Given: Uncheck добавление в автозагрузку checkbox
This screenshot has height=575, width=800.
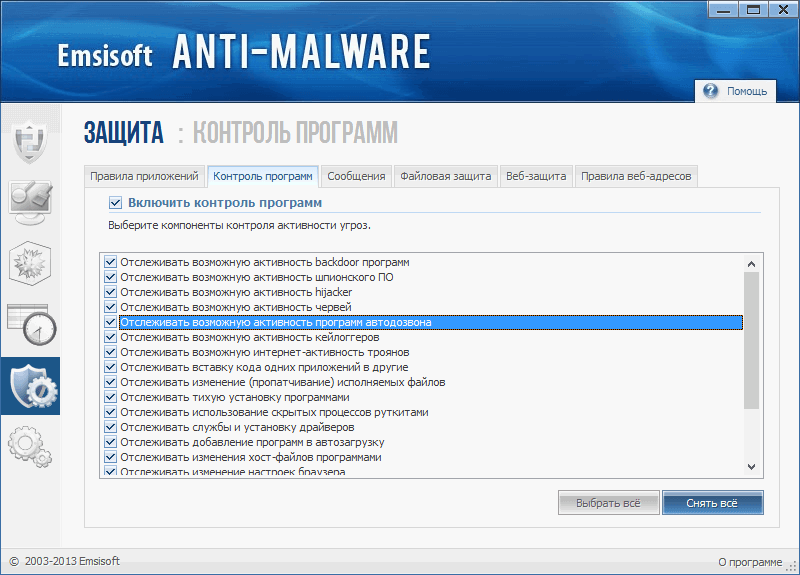Looking at the screenshot, I should pos(110,442).
